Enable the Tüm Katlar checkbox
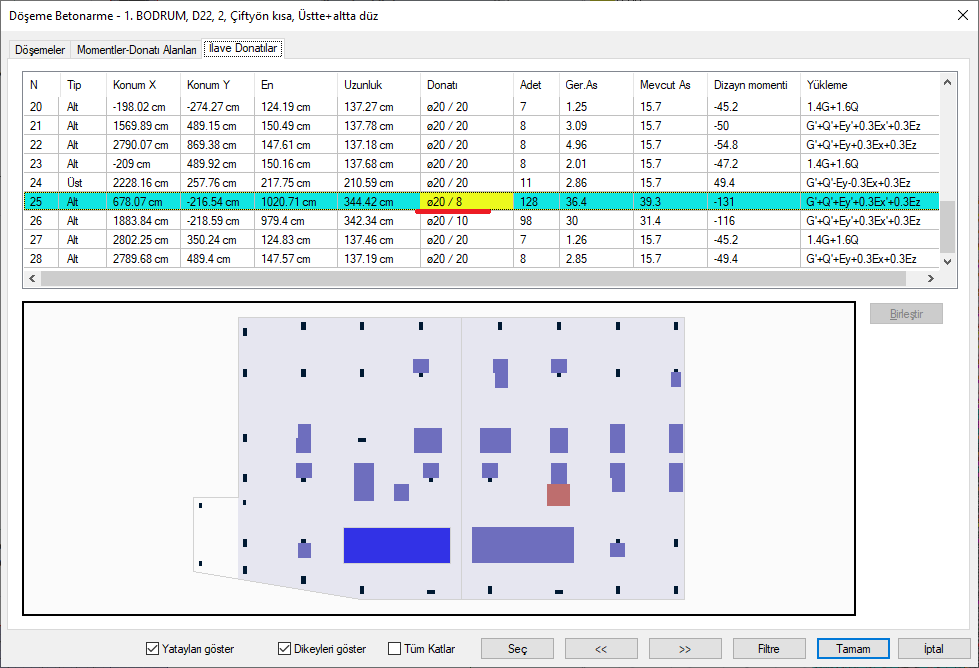Image resolution: width=979 pixels, height=668 pixels. point(421,649)
